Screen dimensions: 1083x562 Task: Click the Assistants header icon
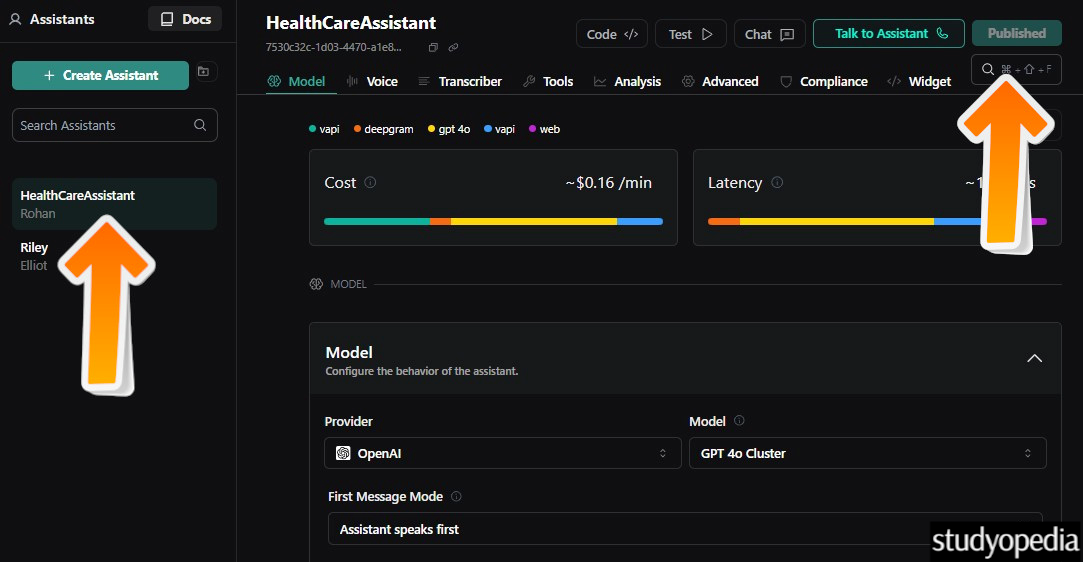(15, 19)
